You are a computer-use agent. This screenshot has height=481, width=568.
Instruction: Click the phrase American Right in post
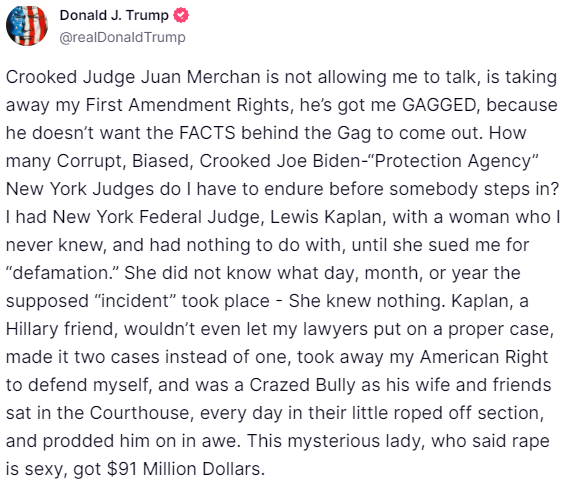[484, 357]
